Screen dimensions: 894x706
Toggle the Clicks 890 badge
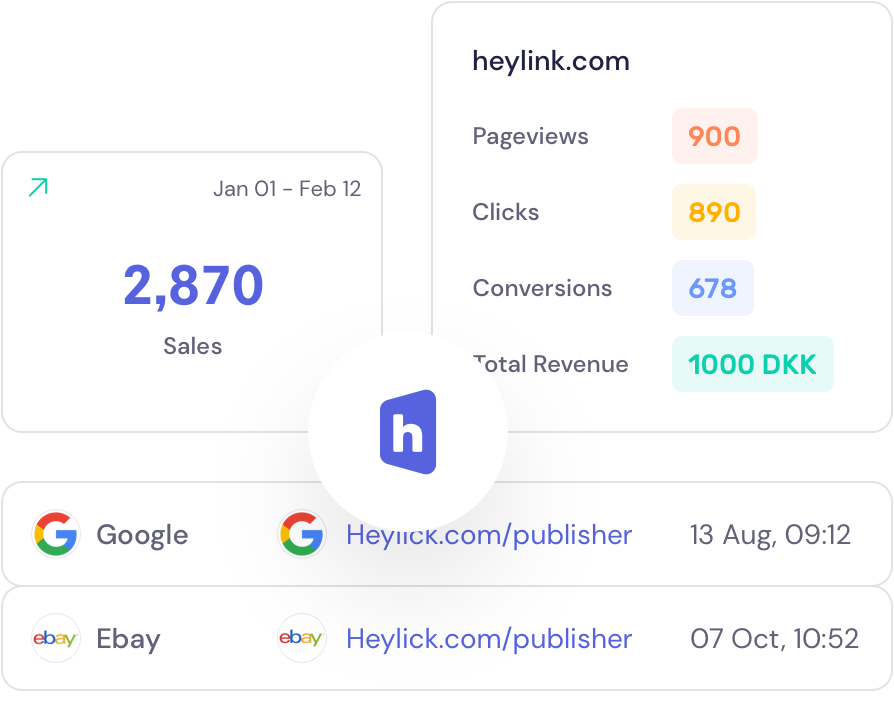(x=713, y=212)
